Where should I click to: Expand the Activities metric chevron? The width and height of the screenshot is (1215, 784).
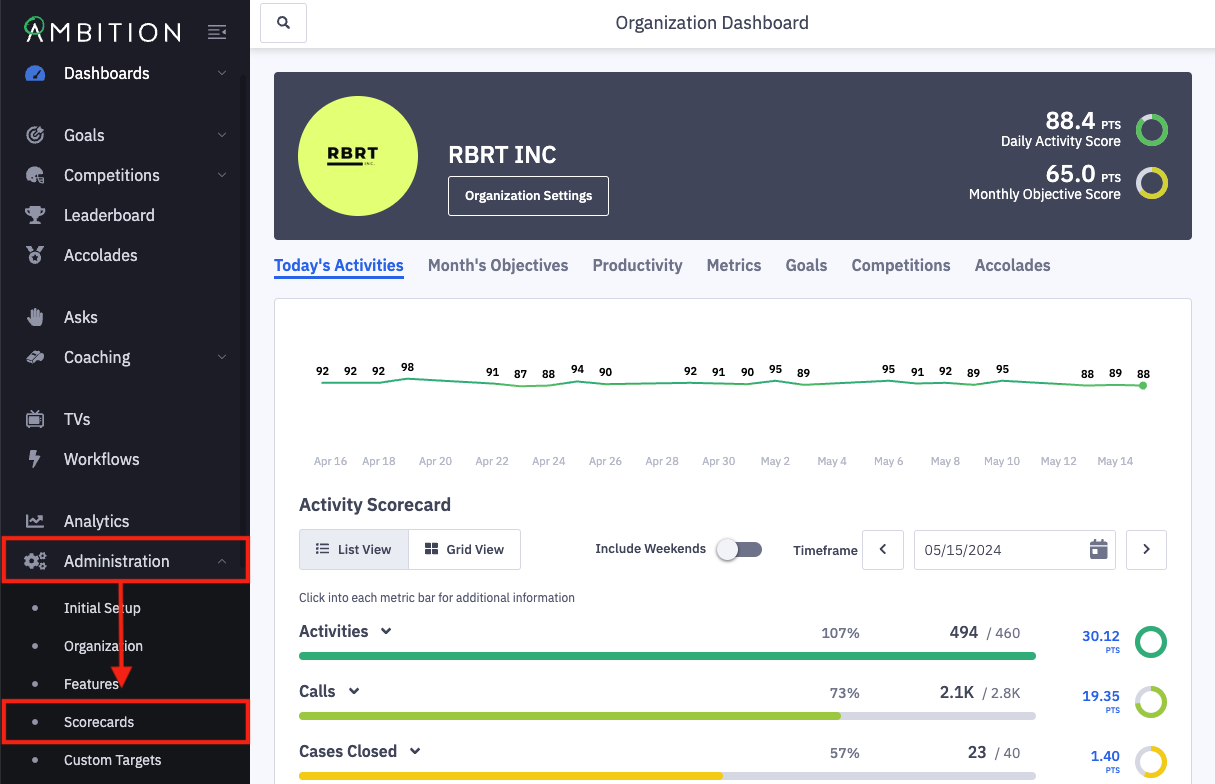pyautogui.click(x=386, y=632)
